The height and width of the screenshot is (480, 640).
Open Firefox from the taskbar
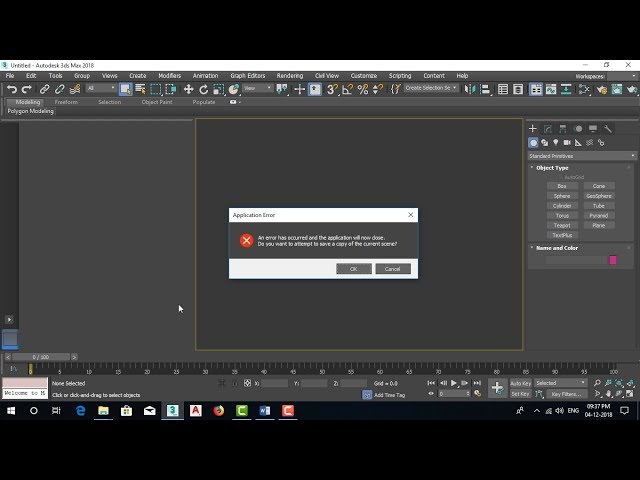[x=219, y=411]
